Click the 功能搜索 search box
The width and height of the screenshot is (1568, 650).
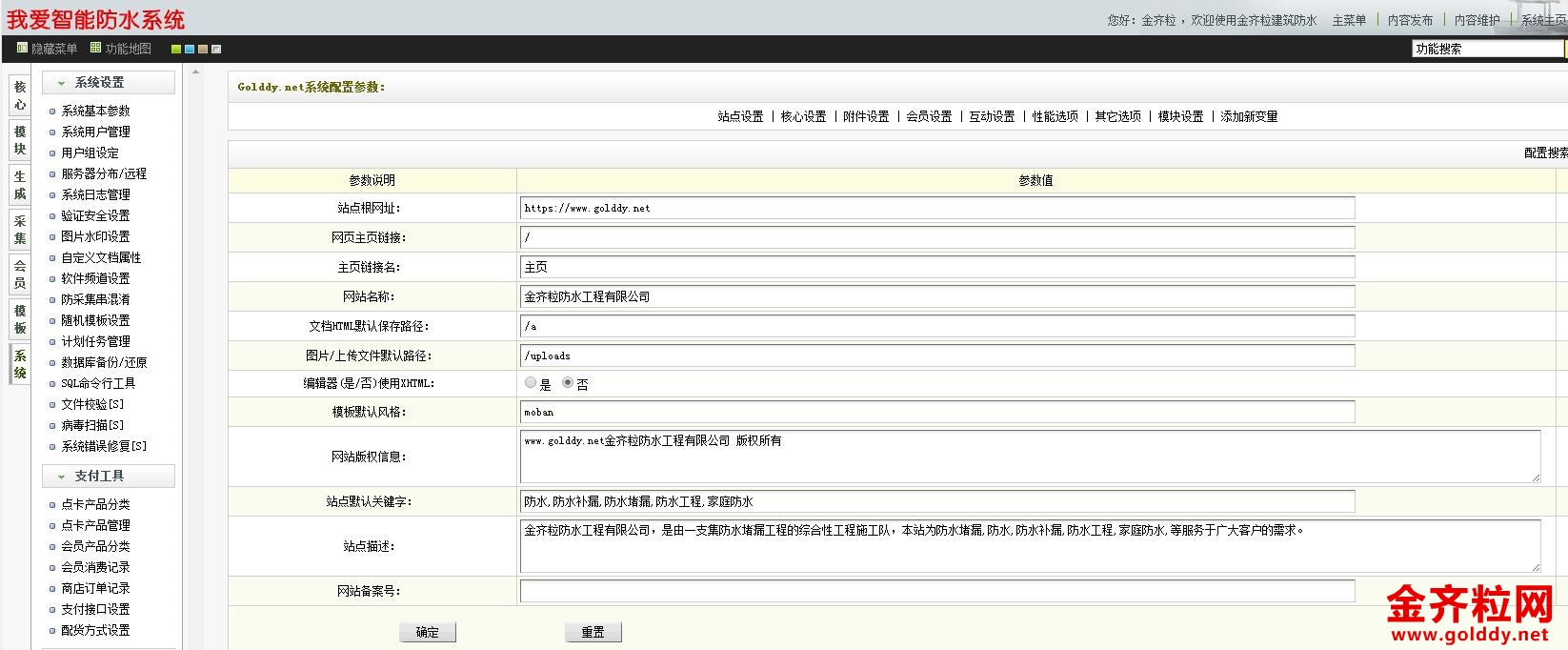point(1488,49)
